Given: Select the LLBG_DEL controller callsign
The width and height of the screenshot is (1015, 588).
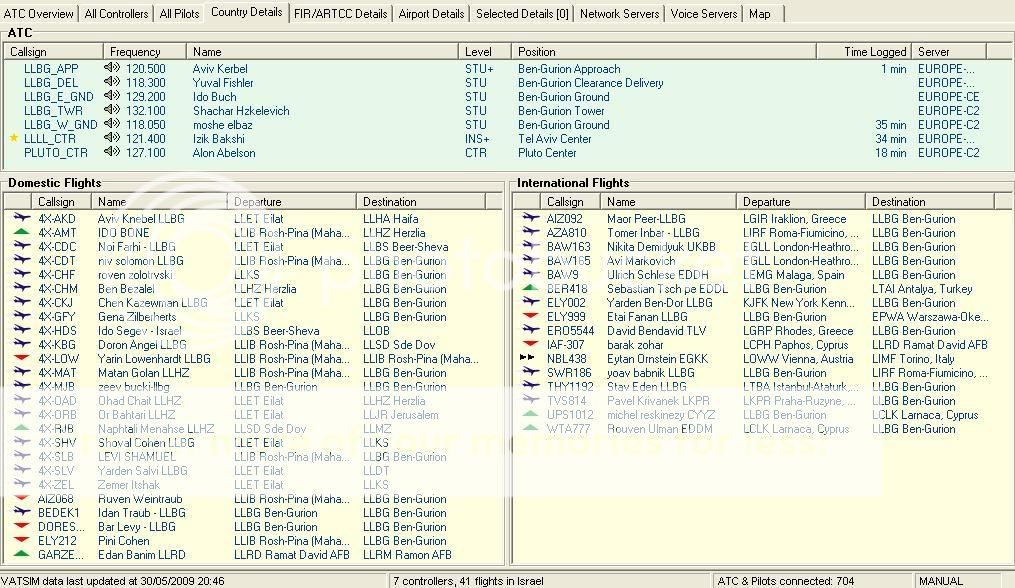Looking at the screenshot, I should tap(50, 83).
